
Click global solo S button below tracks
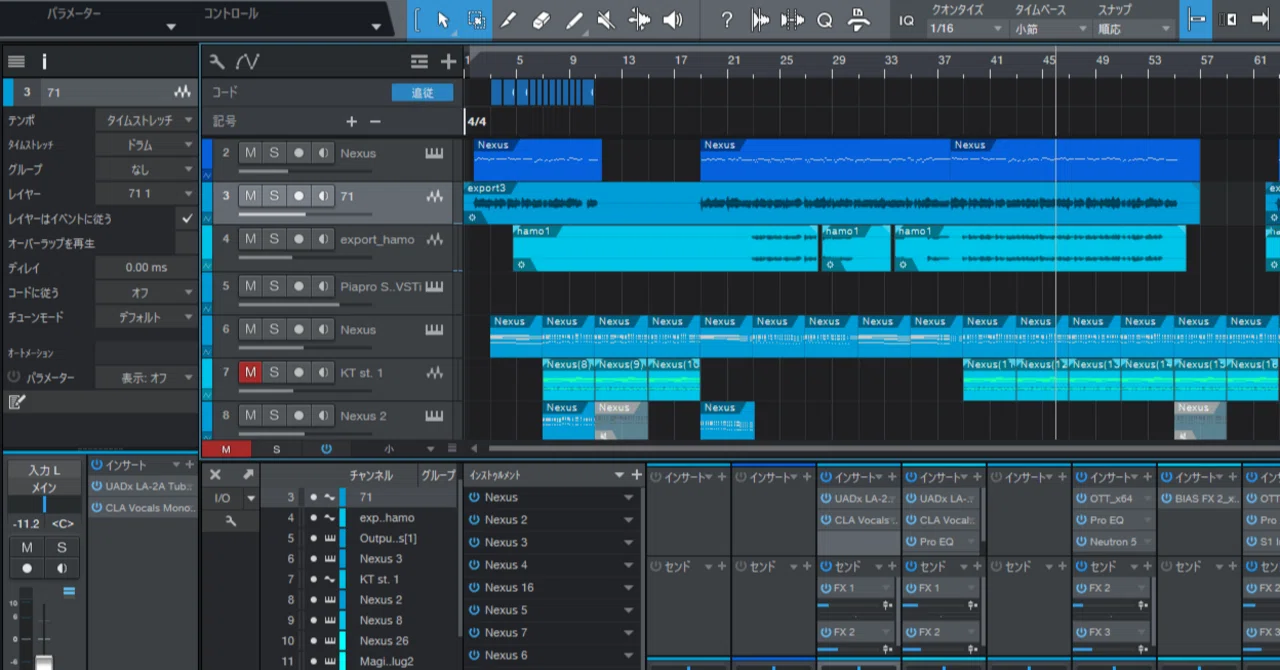pos(277,449)
